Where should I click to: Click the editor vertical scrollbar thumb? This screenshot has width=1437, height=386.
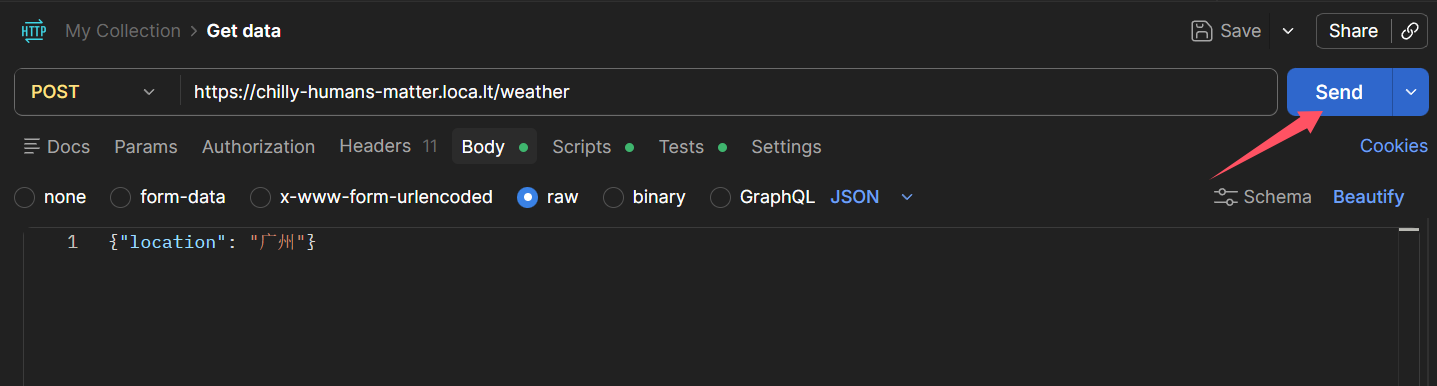[x=1409, y=230]
